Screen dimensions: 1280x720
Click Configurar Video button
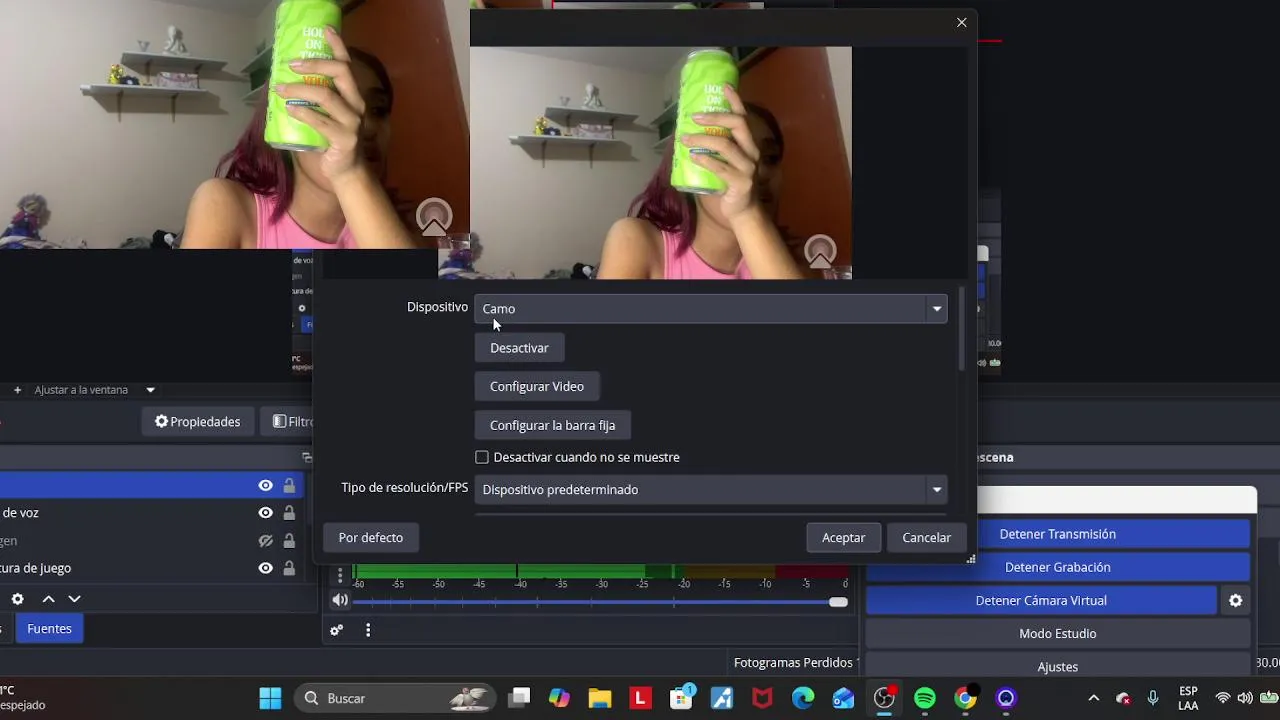pos(537,386)
